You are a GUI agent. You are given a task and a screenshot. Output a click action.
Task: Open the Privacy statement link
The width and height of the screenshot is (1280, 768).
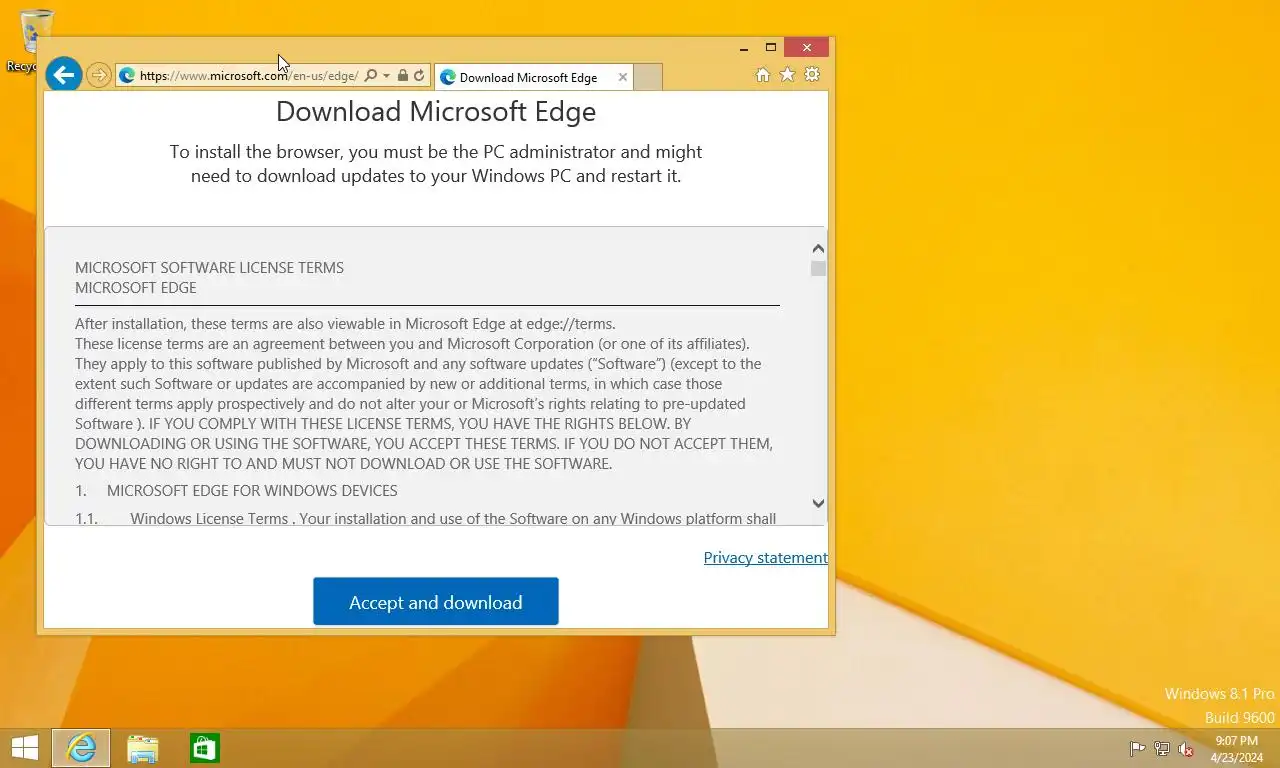(765, 558)
